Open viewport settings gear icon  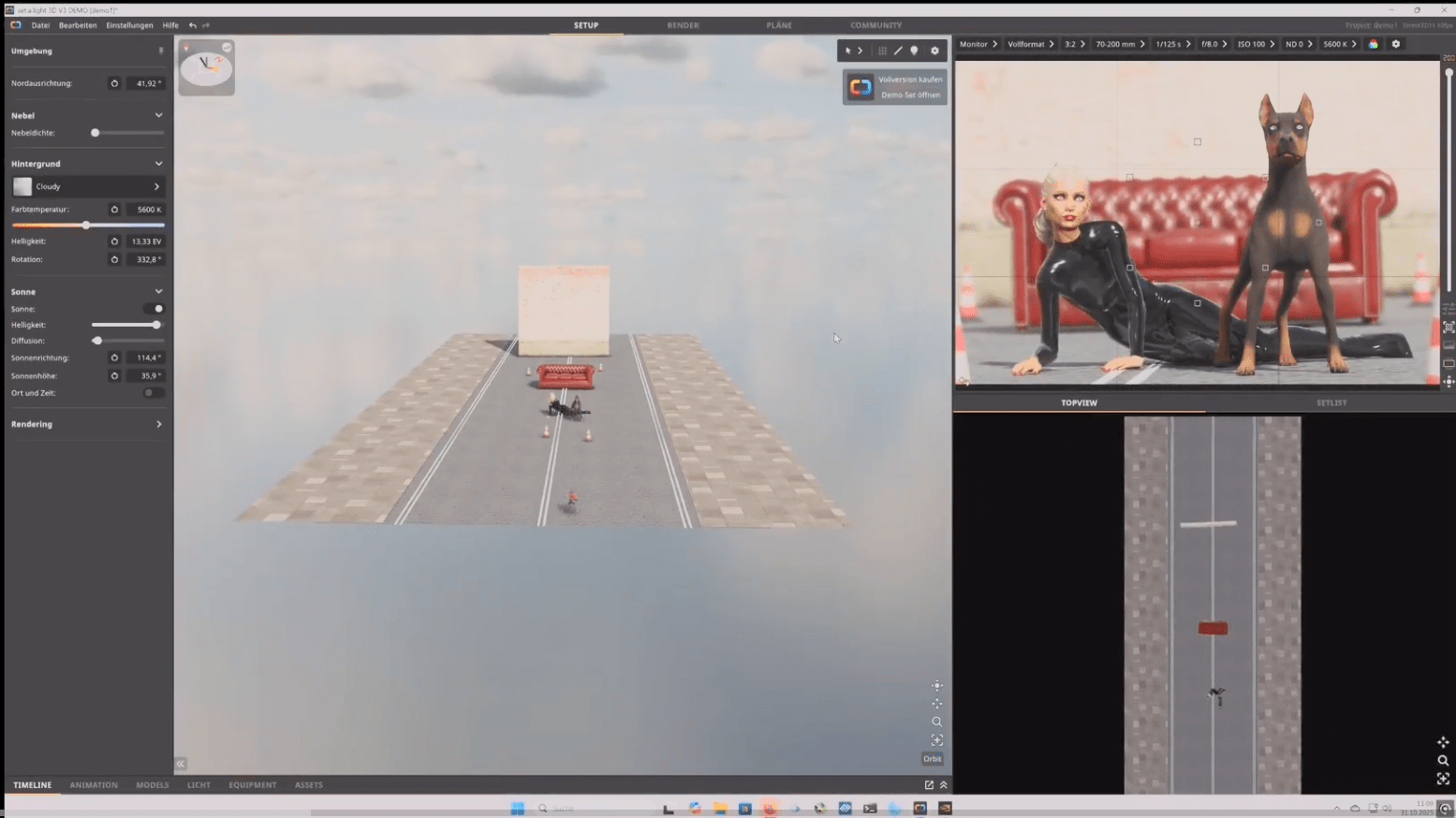[x=934, y=51]
